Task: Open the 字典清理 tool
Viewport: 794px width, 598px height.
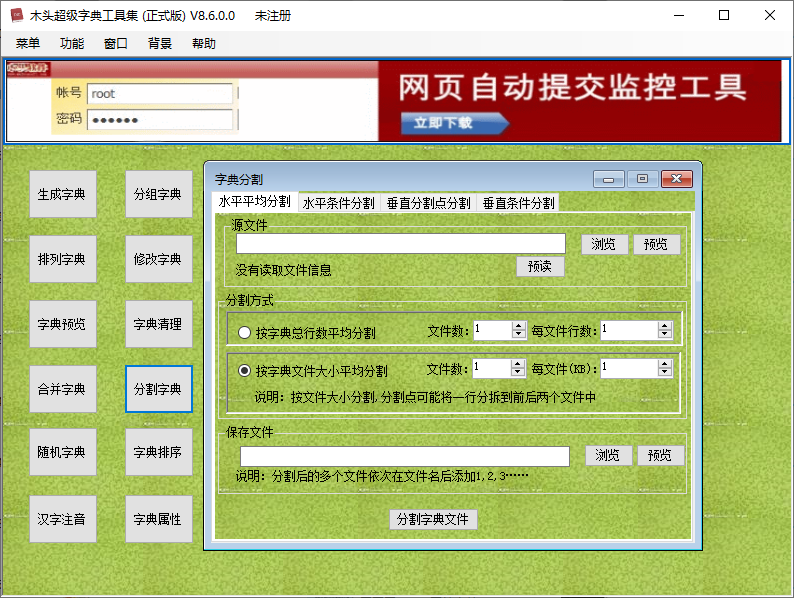Action: point(158,324)
